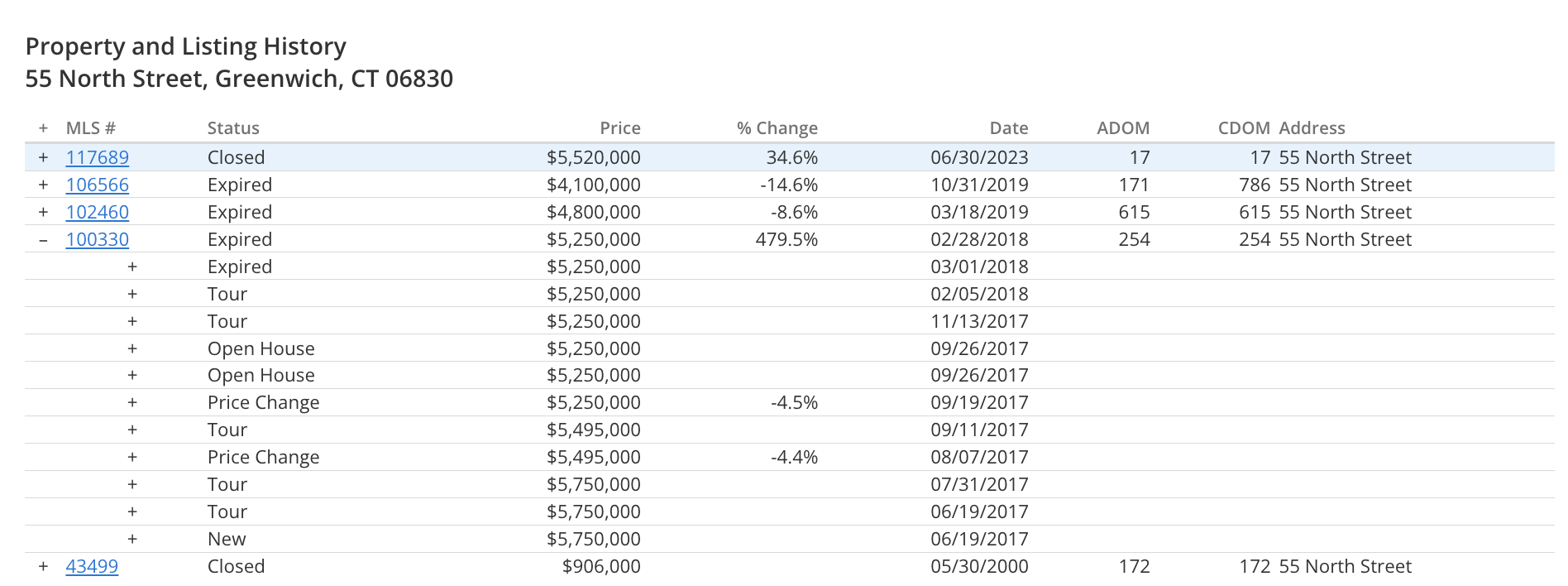Image resolution: width=1568 pixels, height=586 pixels.
Task: Expand Price Change 09/19/2017 sub-entry
Action: coord(132,402)
